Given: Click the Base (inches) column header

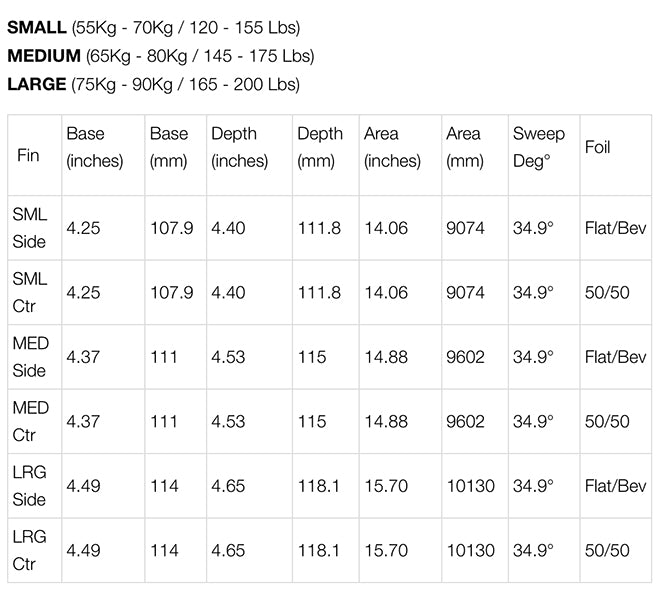Looking at the screenshot, I should [95, 147].
